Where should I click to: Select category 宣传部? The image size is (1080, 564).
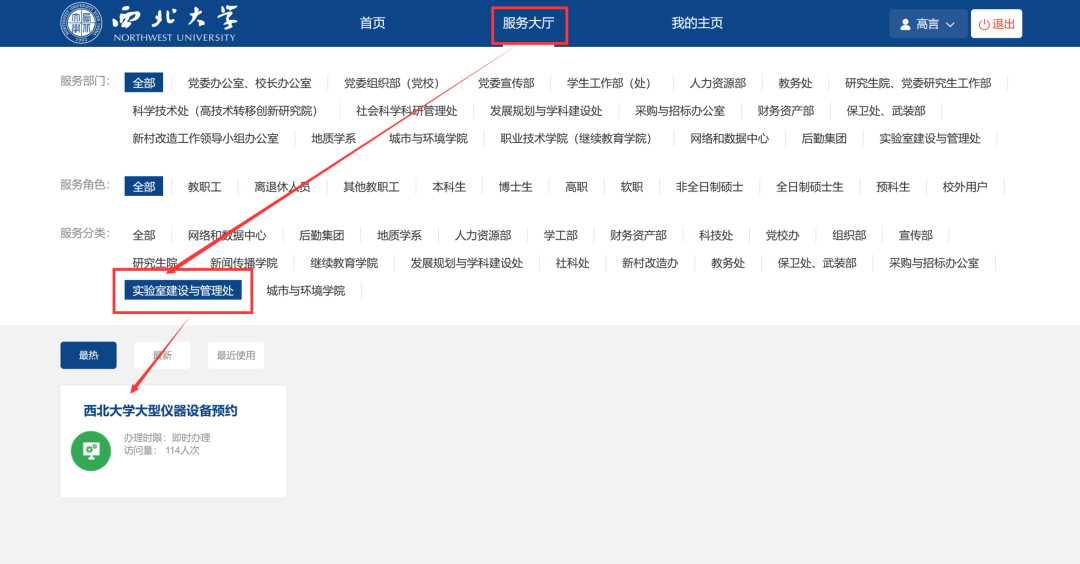click(x=916, y=236)
